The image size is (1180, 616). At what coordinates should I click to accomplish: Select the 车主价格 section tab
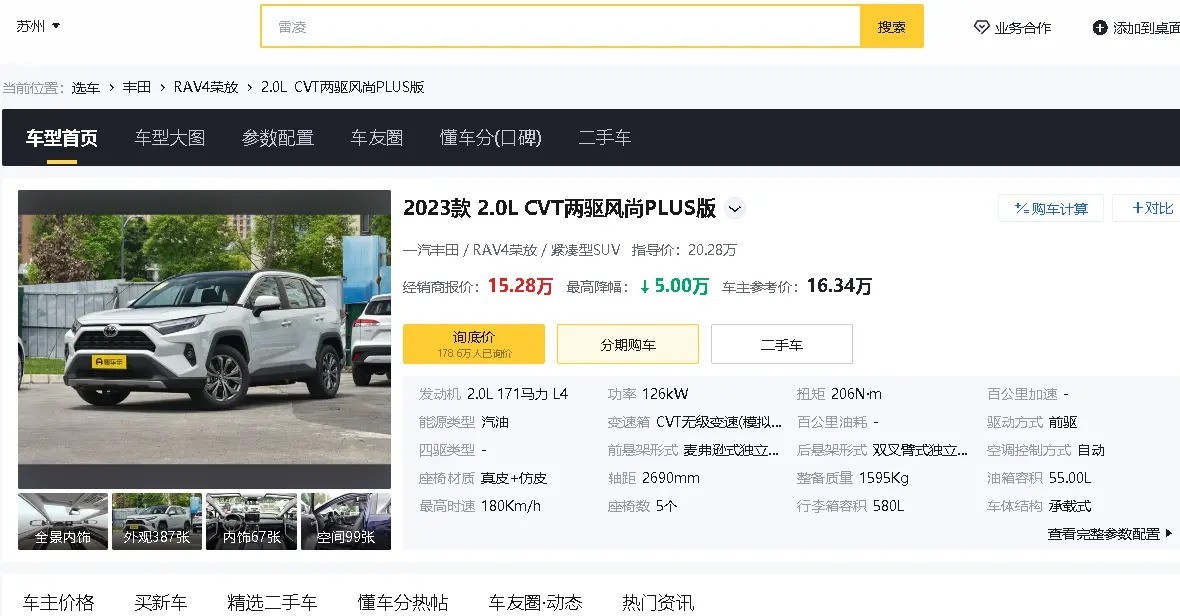(x=58, y=602)
